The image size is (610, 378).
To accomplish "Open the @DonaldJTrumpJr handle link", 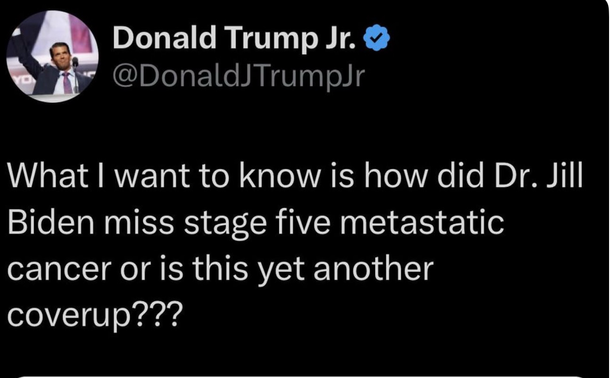I will point(239,77).
